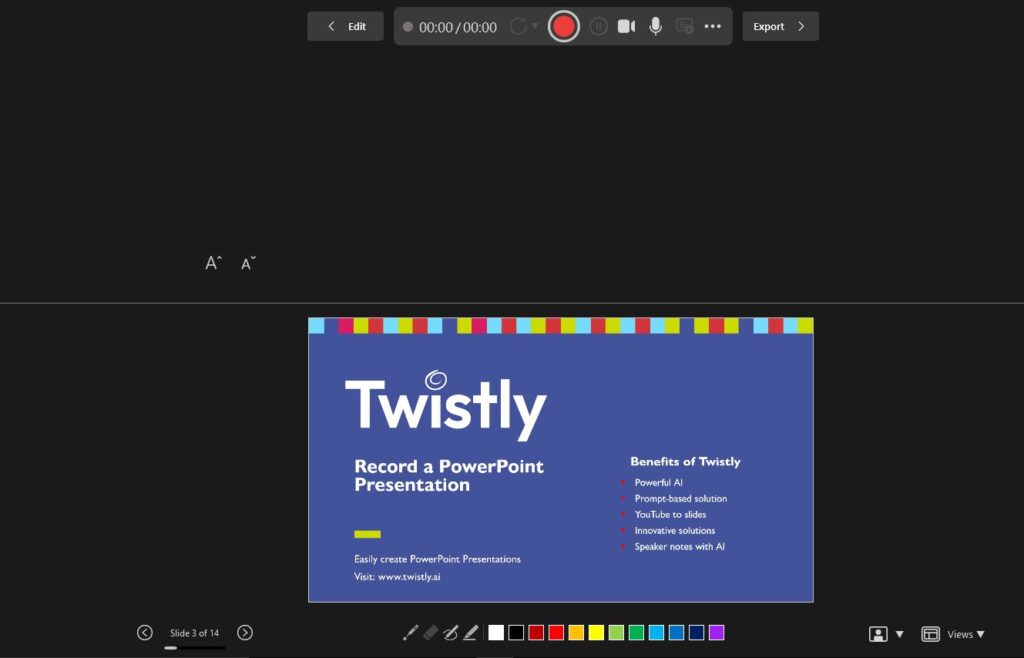Open the Views dropdown

(966, 634)
